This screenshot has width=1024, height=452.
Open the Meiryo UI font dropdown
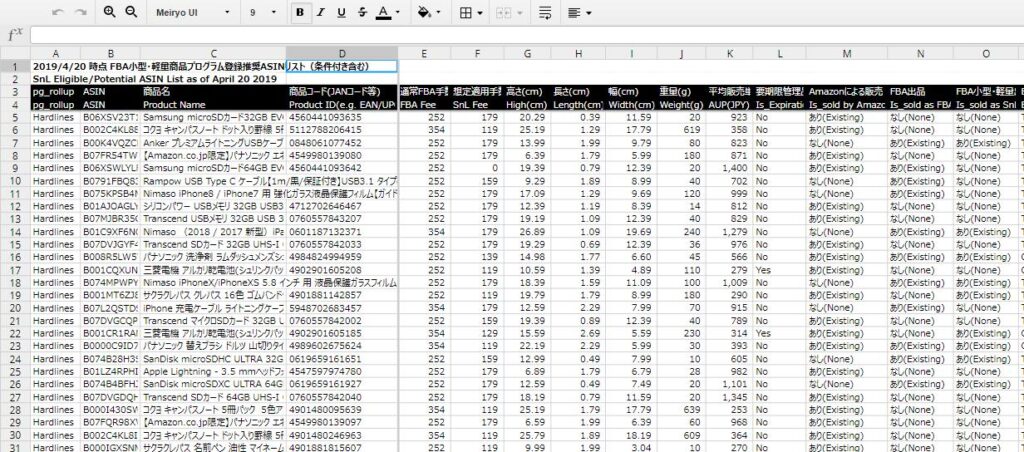pos(193,12)
